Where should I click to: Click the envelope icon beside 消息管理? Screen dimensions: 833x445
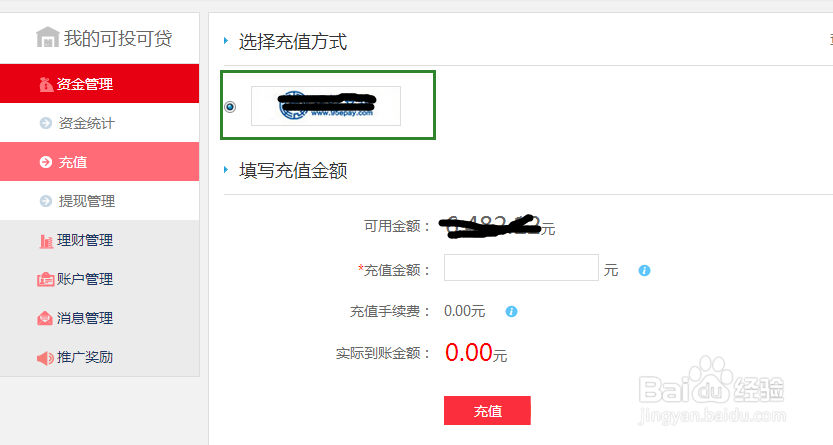tap(45, 318)
